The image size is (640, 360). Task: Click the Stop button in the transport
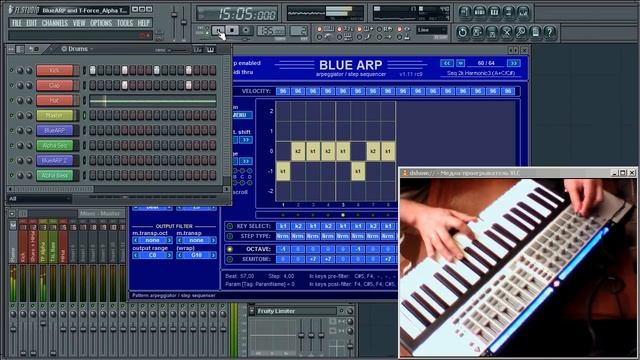coord(232,30)
